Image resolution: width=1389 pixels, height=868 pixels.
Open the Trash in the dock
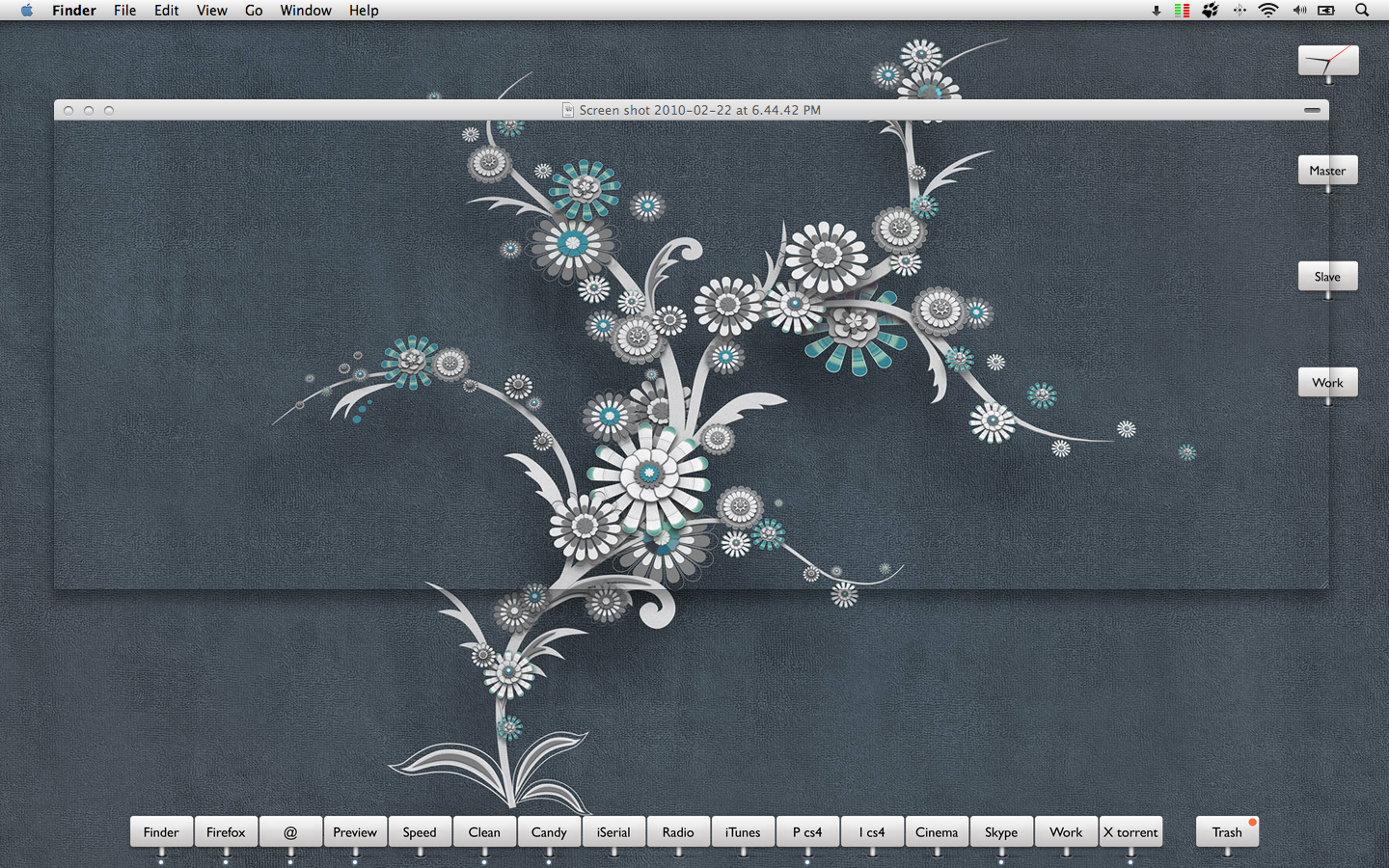click(x=1227, y=832)
